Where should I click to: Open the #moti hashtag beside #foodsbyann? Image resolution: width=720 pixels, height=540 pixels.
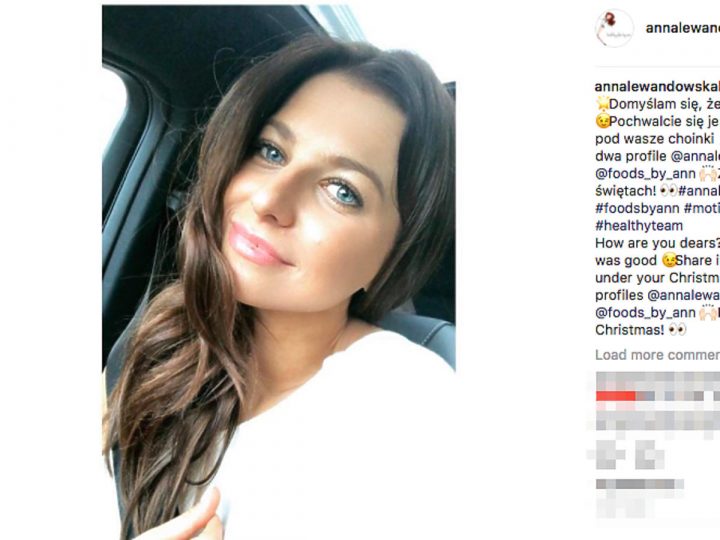(702, 208)
